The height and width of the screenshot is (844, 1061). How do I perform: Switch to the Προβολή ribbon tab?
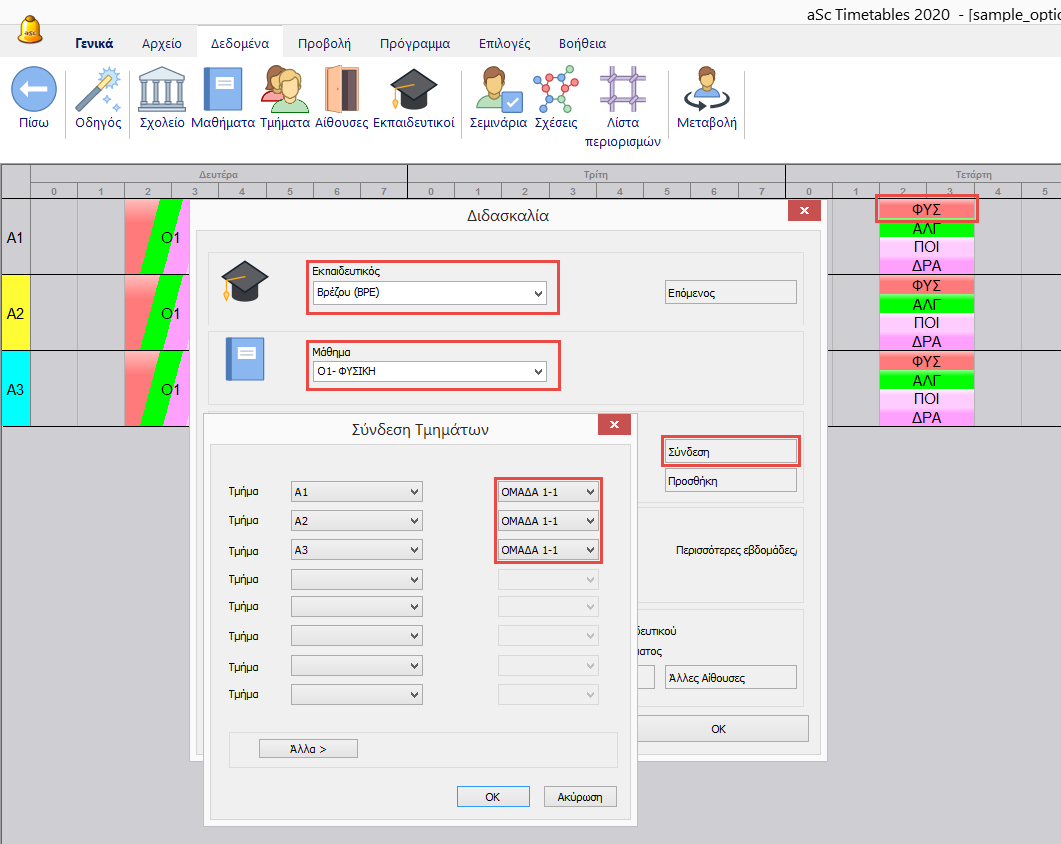coord(324,43)
